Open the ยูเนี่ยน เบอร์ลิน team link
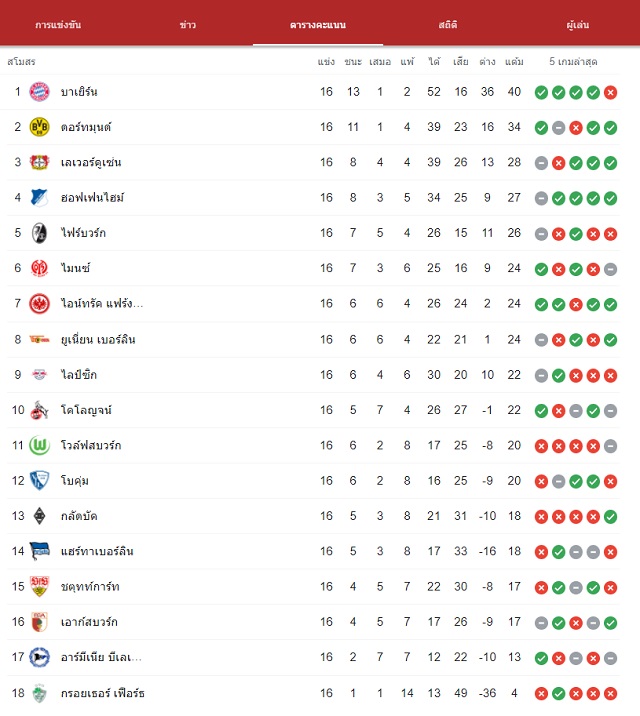640x716 pixels. [98, 340]
